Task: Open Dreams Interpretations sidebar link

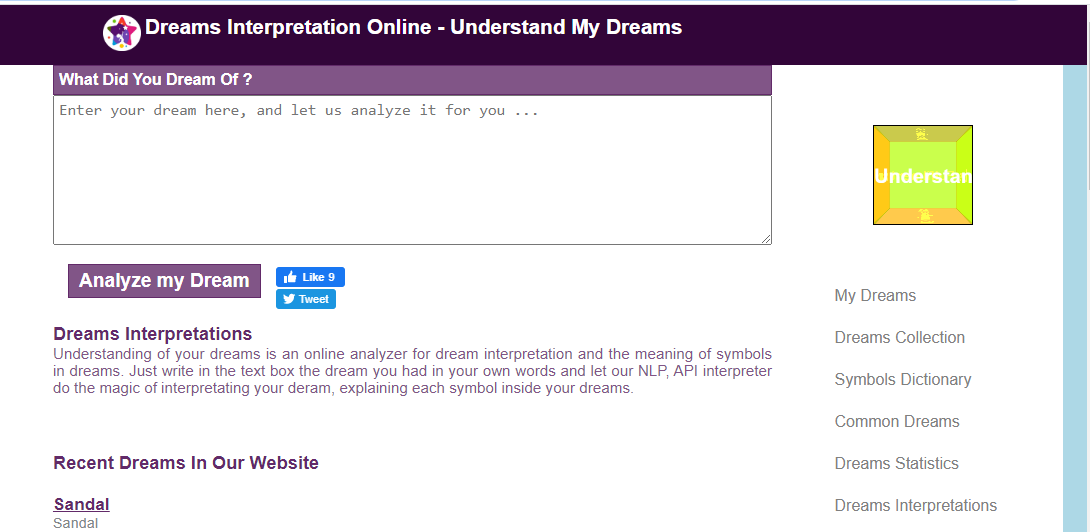Action: pyautogui.click(x=916, y=506)
